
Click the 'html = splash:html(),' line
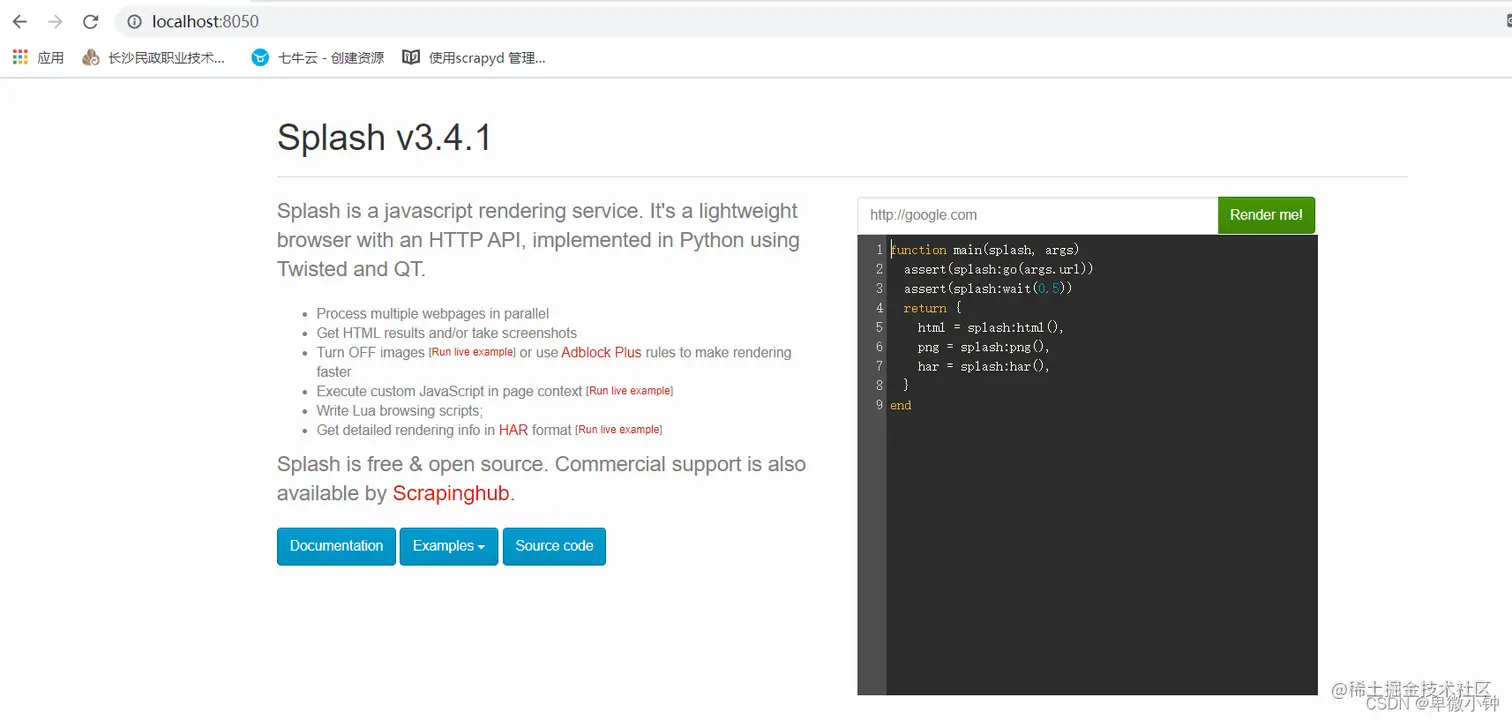click(991, 327)
